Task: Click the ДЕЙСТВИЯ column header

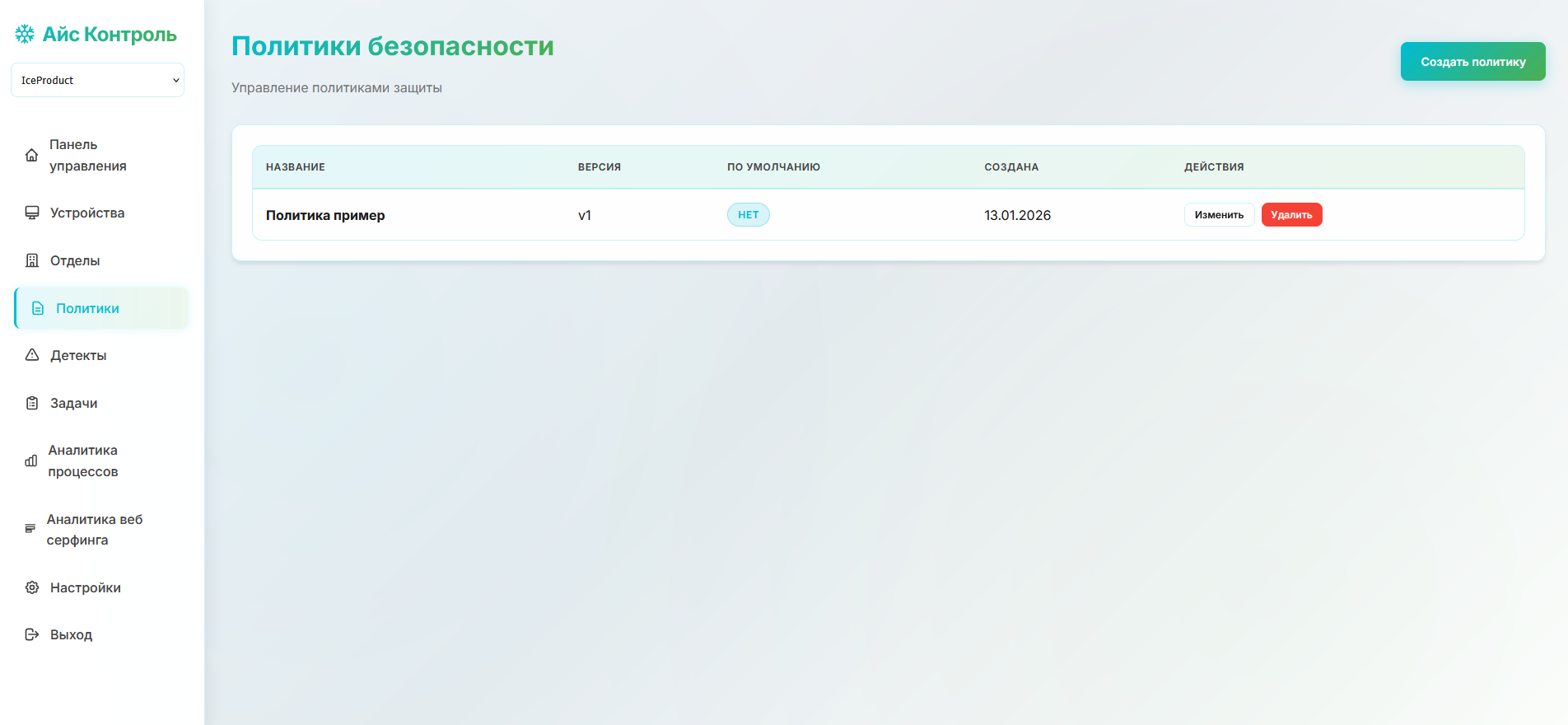Action: (1214, 167)
